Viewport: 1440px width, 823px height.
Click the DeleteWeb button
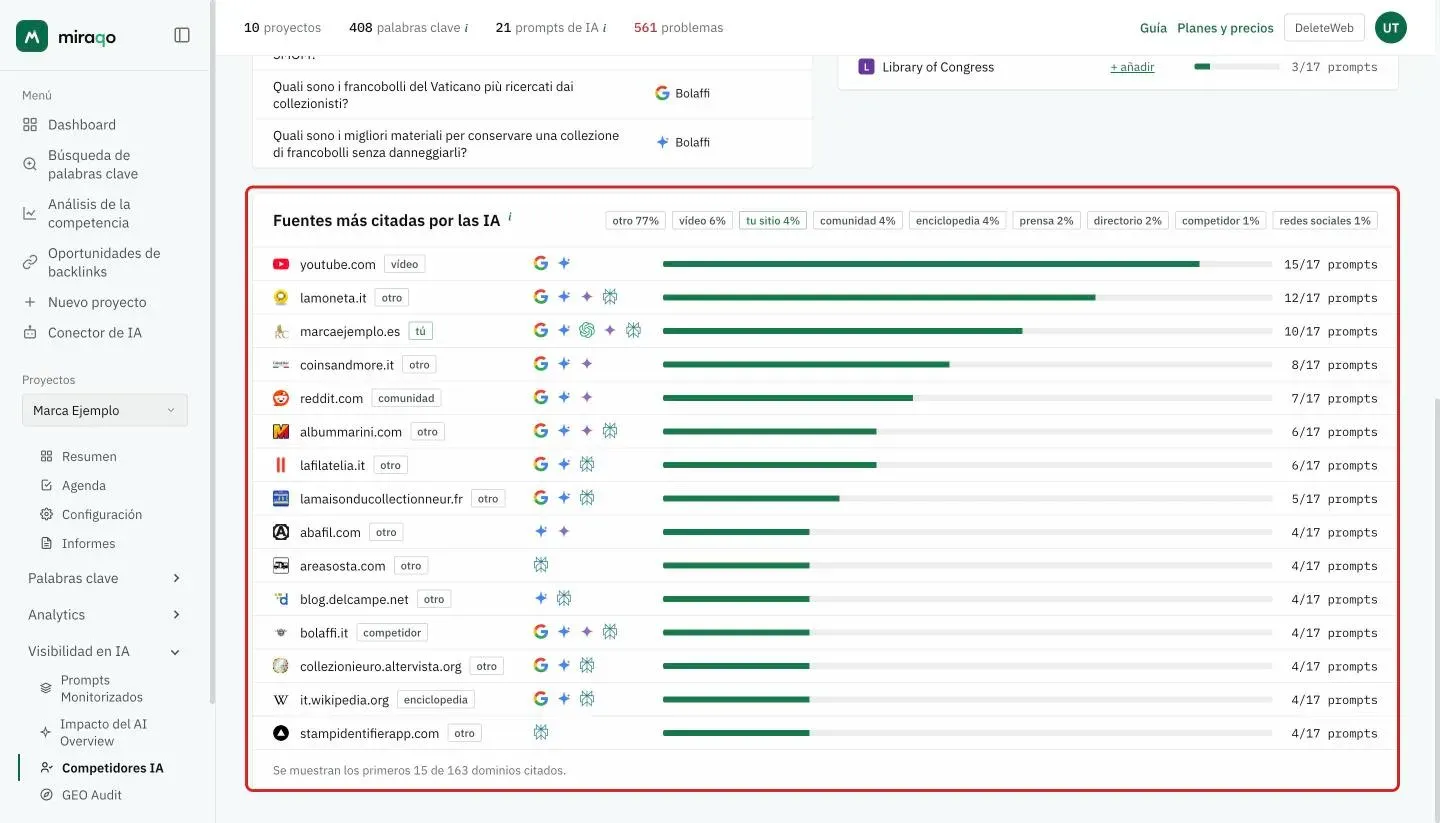point(1324,28)
